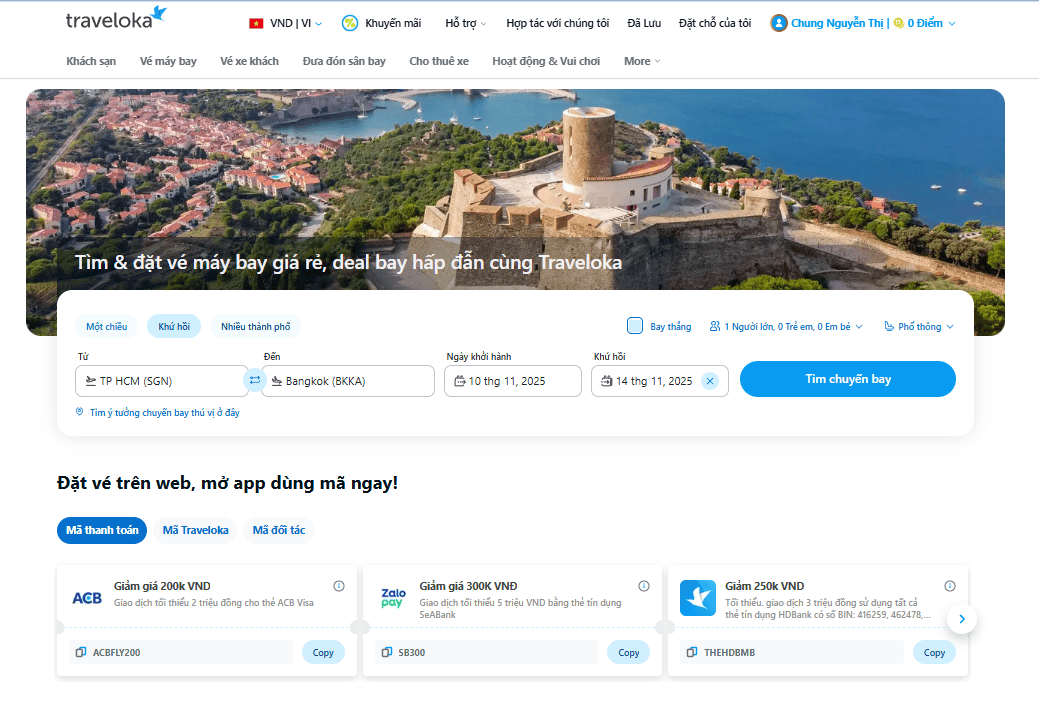Click the Traveloka logo
1039x712 pixels.
[x=116, y=19]
